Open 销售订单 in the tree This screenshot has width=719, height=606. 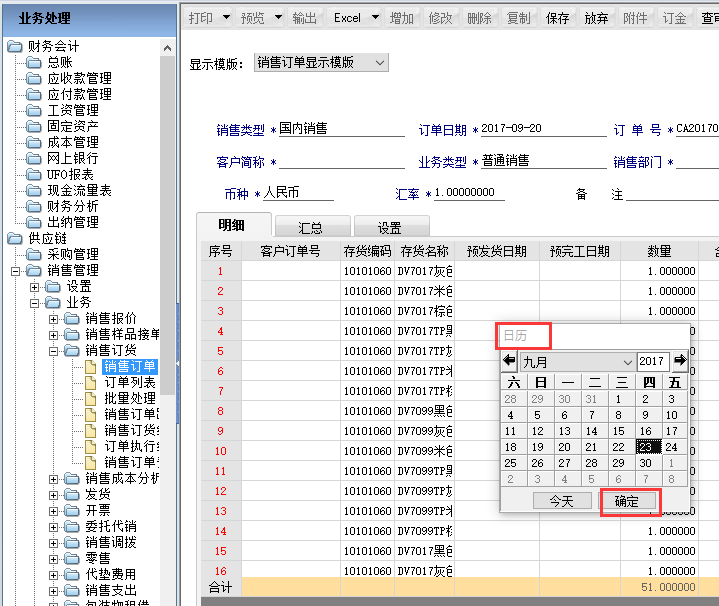[130, 366]
